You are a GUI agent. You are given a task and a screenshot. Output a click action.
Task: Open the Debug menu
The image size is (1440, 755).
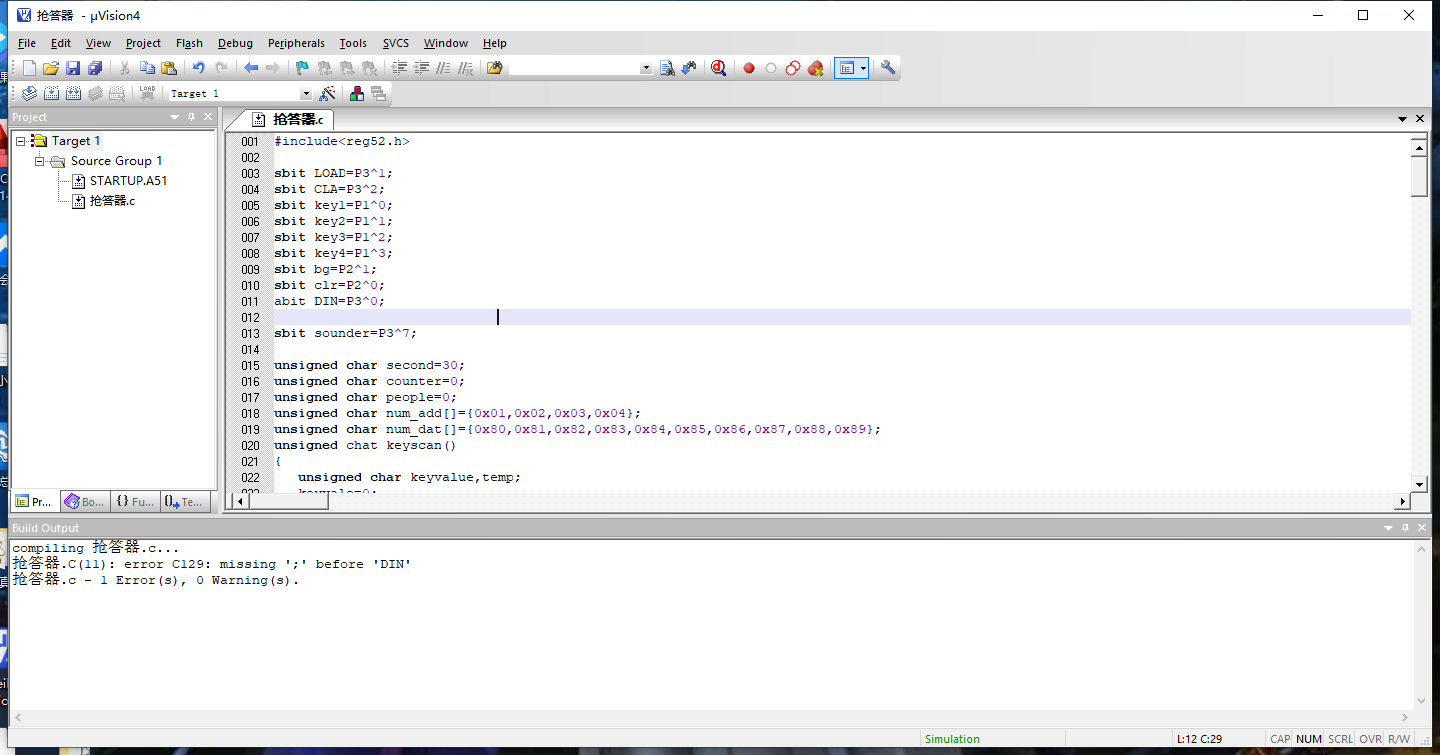(235, 43)
